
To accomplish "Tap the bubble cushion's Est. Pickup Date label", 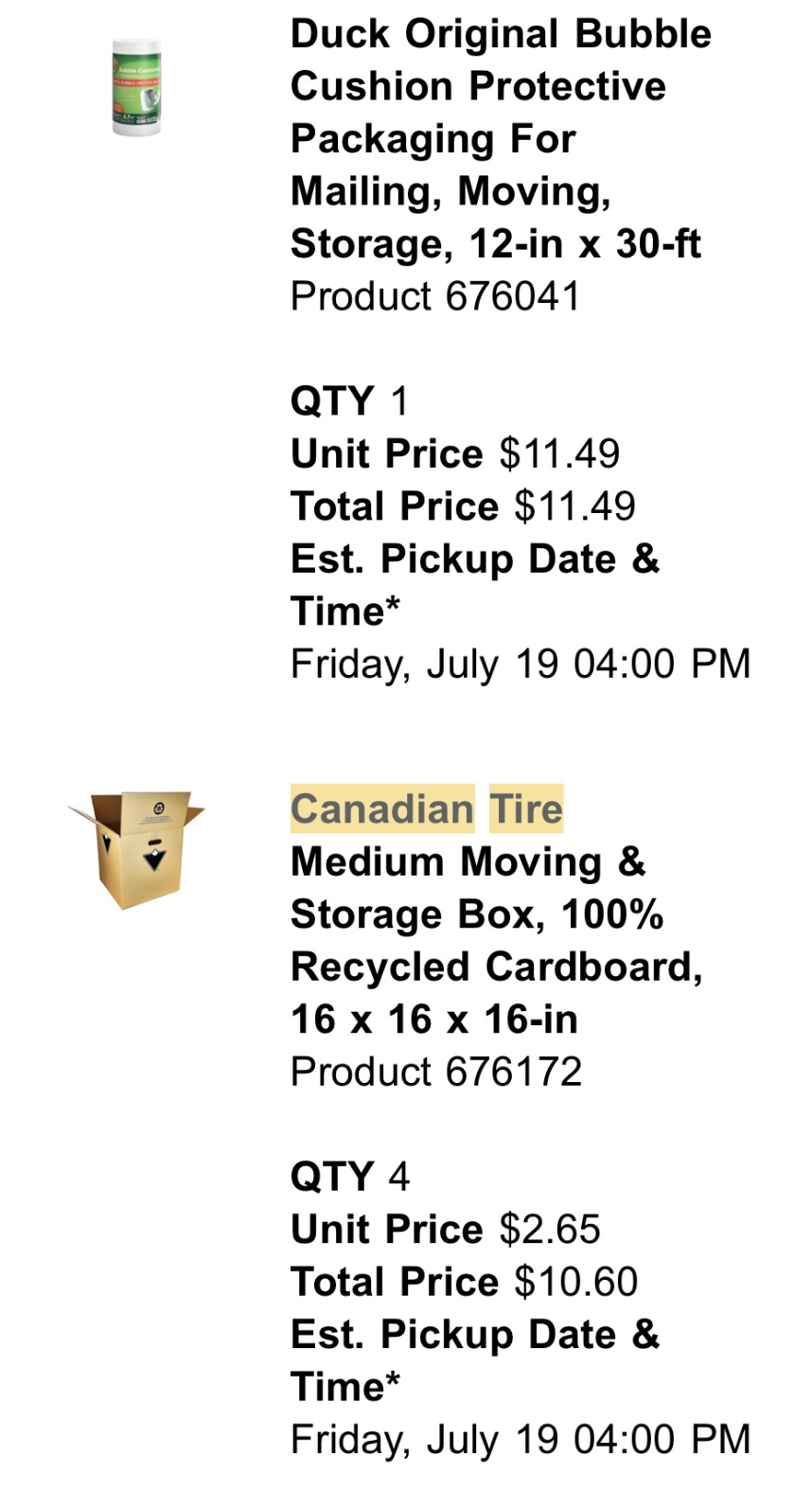I will (x=475, y=585).
